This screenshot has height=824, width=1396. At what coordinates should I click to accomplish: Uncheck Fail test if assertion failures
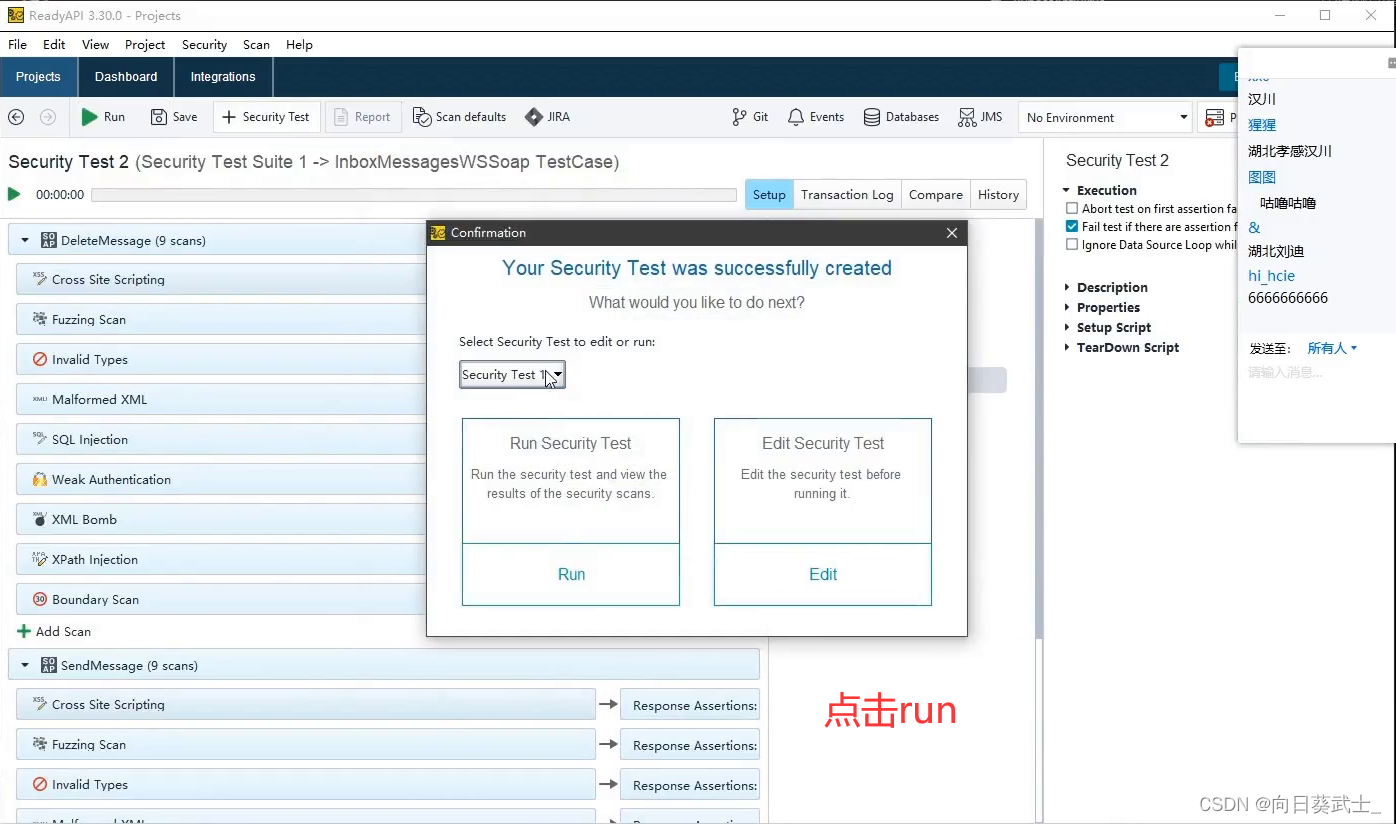(1072, 227)
